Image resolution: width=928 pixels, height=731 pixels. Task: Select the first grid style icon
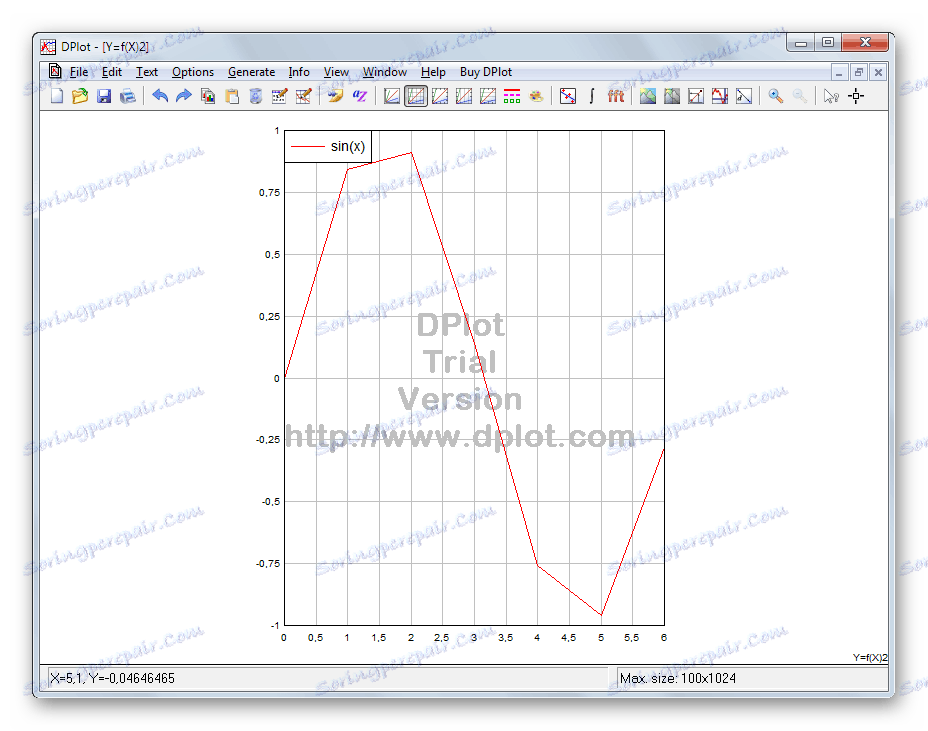(x=392, y=96)
